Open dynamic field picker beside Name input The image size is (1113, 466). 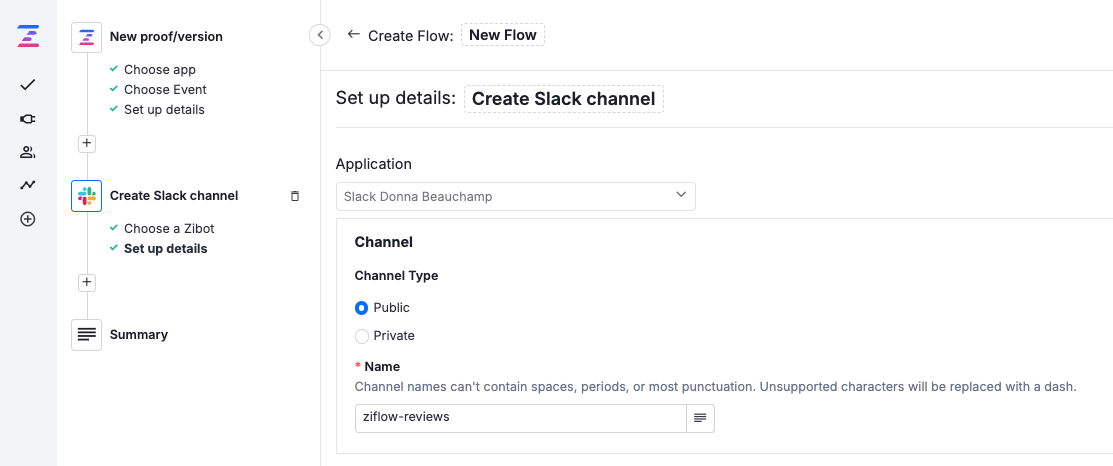pyautogui.click(x=700, y=418)
